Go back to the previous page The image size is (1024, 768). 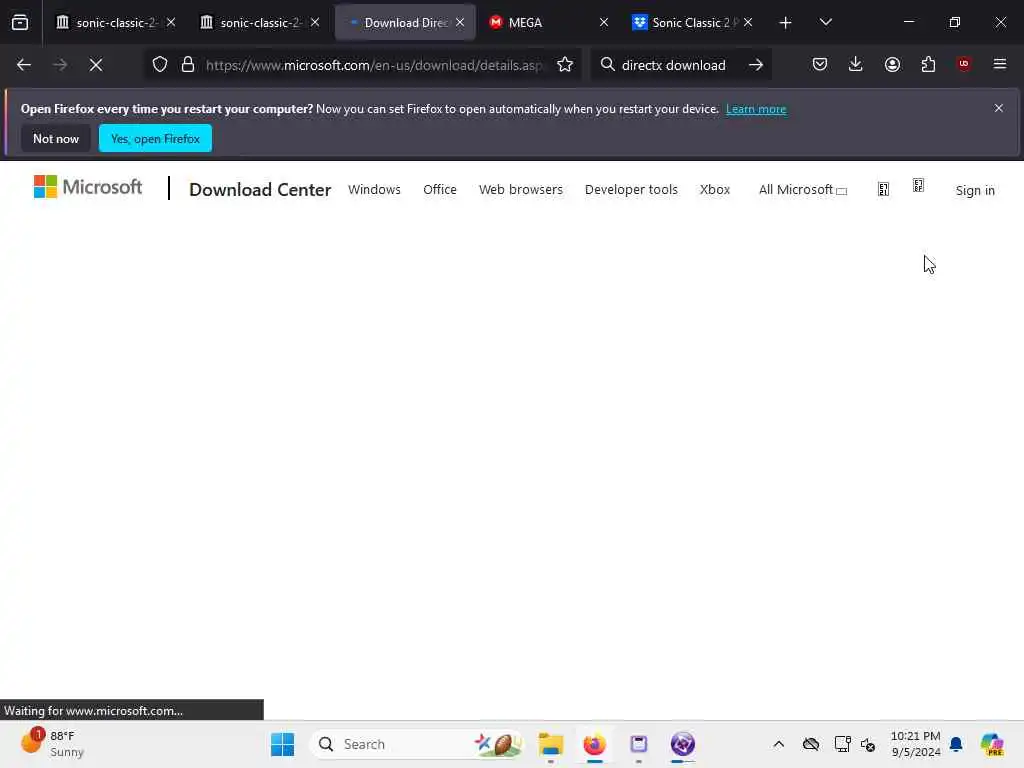24,65
